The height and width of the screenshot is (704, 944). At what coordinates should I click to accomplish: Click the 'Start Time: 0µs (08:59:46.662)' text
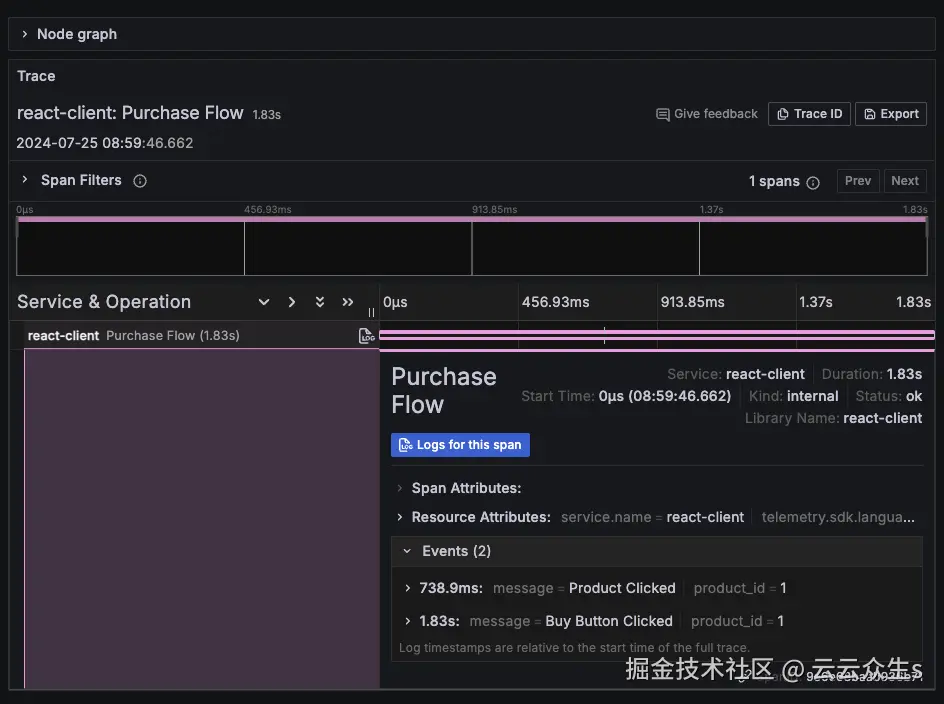click(x=626, y=396)
